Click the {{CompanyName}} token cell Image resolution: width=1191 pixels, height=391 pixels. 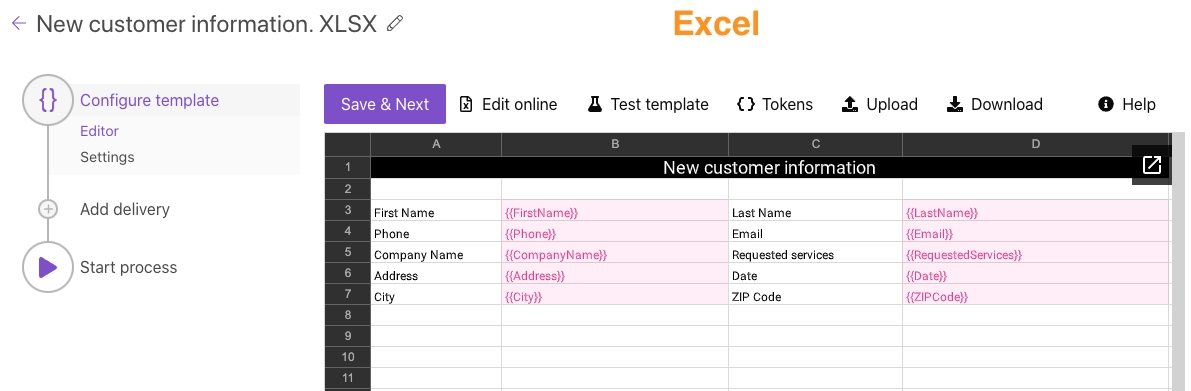pos(615,252)
